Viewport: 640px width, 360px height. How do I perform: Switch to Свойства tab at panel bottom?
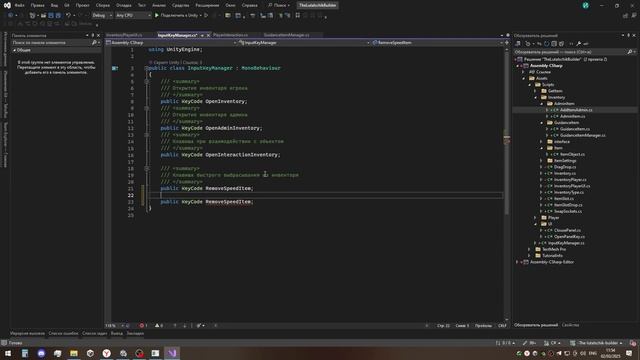(x=570, y=325)
